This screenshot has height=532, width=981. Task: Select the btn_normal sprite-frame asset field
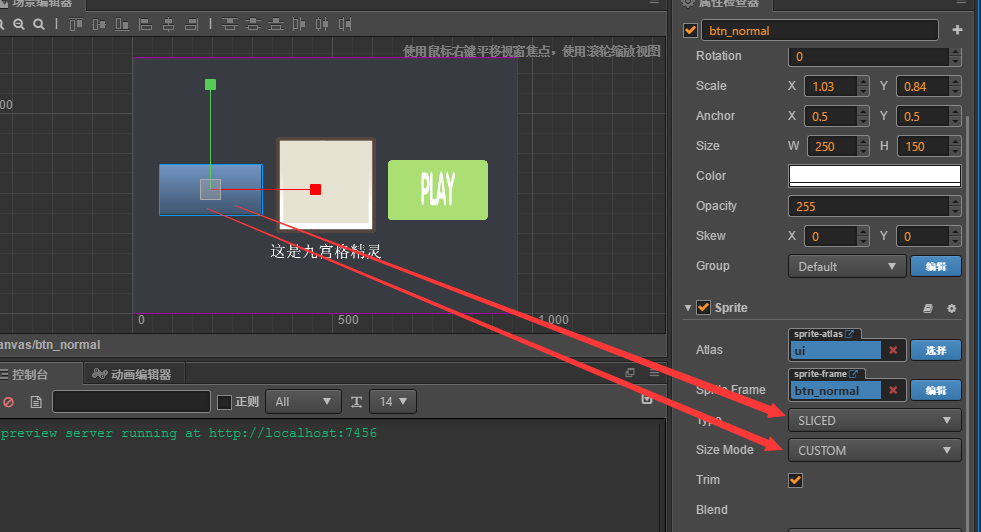tap(836, 391)
